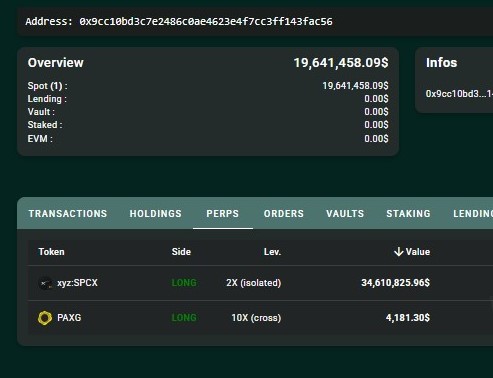The image size is (493, 378).
Task: Click the PAXG token name
Action: tap(69, 318)
